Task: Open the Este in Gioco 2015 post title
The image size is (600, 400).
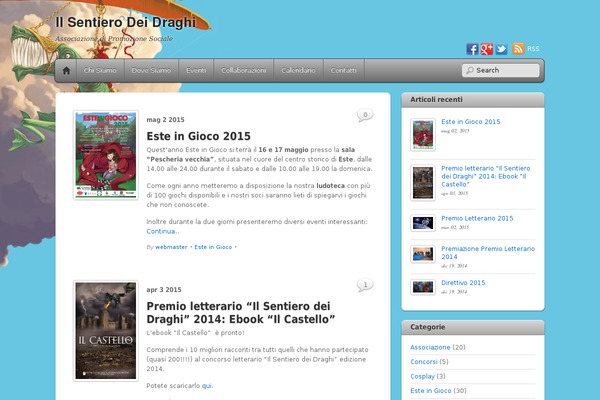Action: tap(198, 136)
